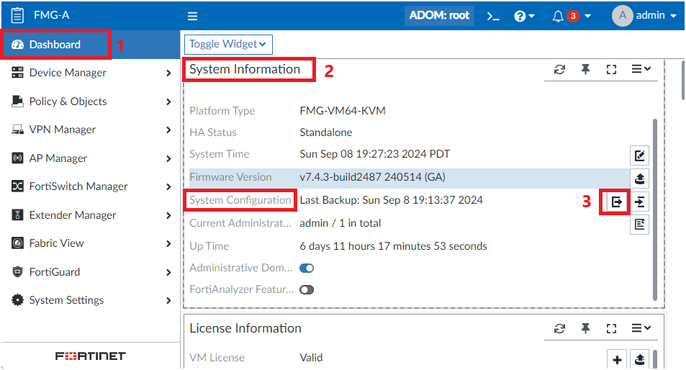Open Fabric View from the sidebar
The image size is (686, 370).
[x=90, y=243]
